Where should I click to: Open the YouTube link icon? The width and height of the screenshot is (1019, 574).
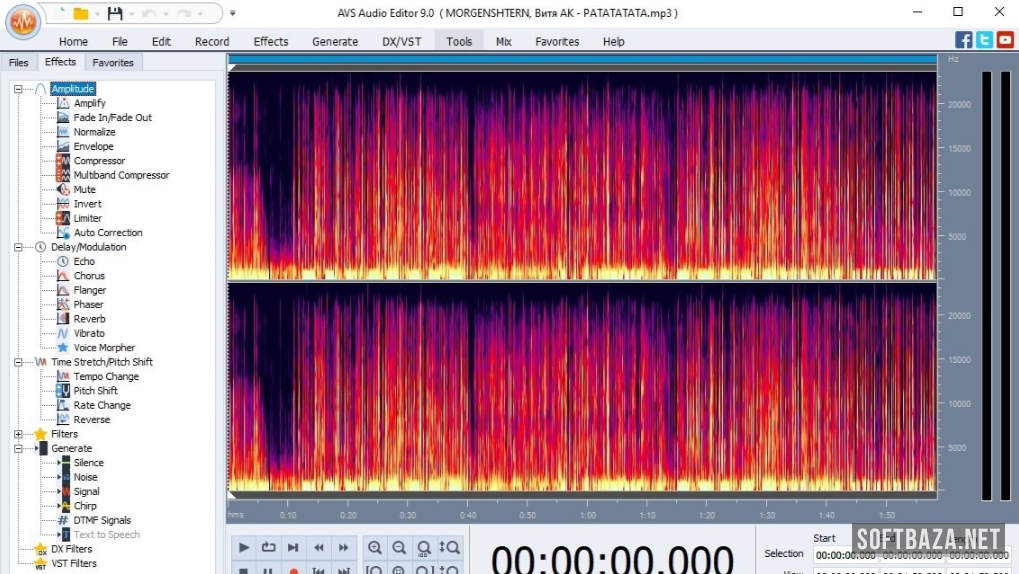(x=1005, y=40)
